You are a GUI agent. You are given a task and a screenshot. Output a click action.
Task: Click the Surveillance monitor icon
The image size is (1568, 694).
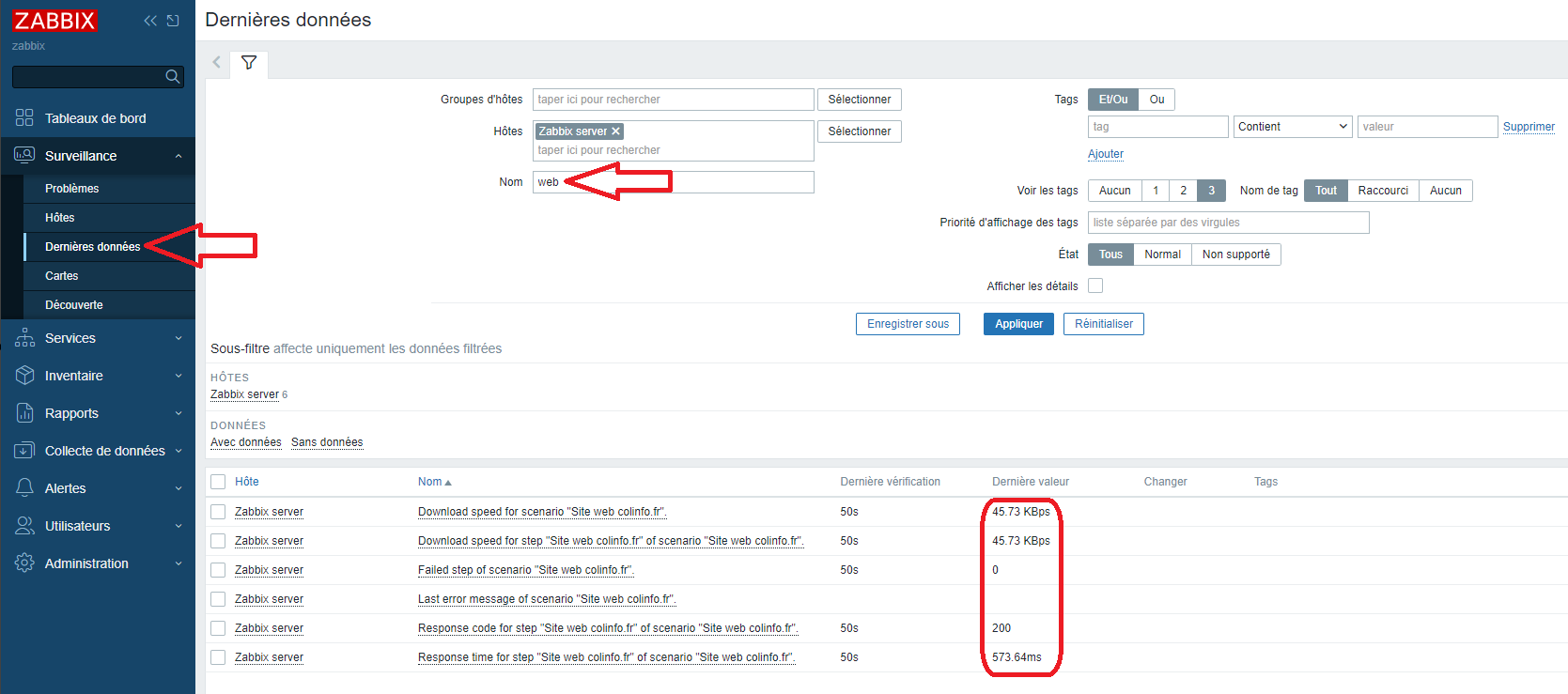point(24,155)
